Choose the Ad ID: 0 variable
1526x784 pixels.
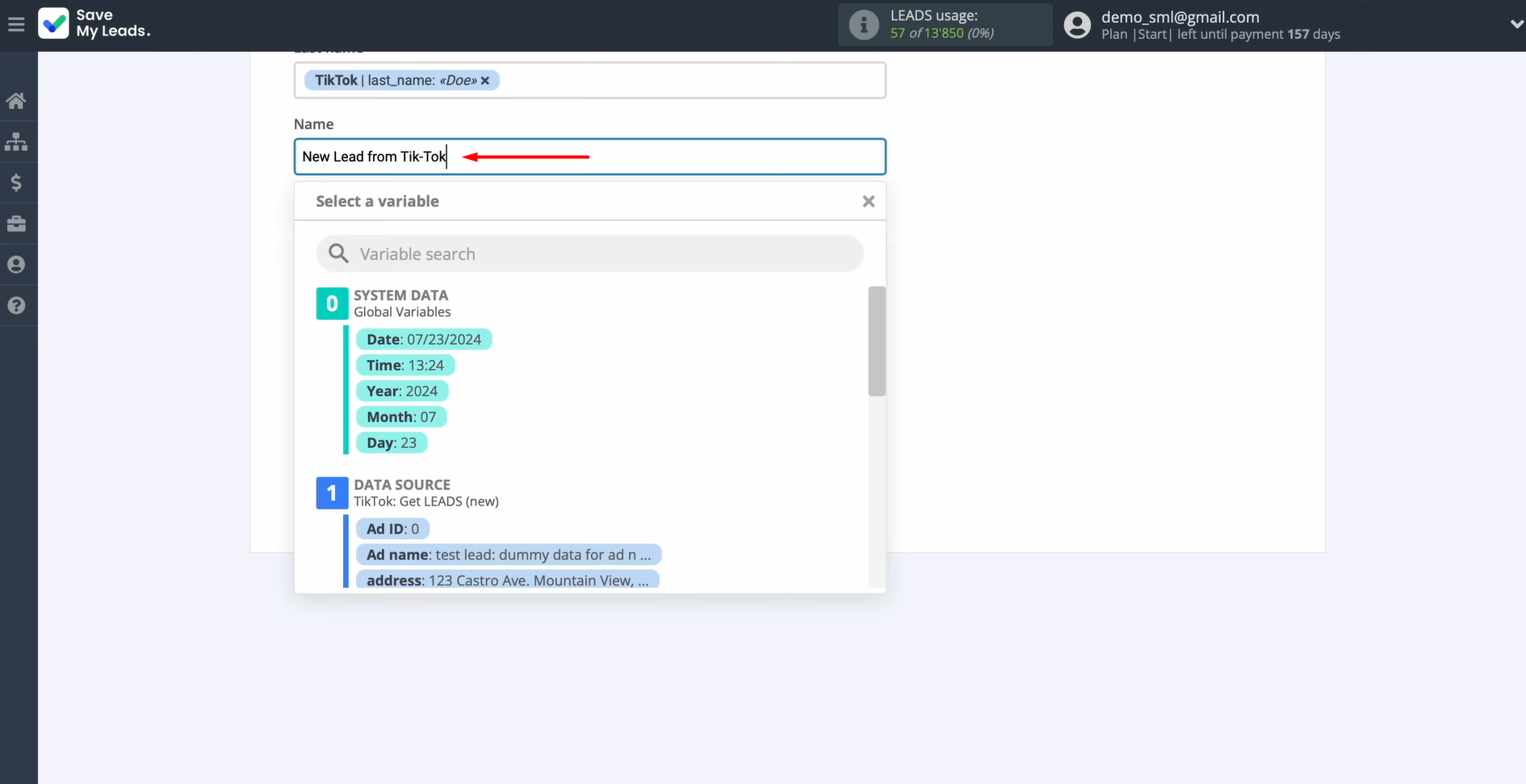point(392,529)
